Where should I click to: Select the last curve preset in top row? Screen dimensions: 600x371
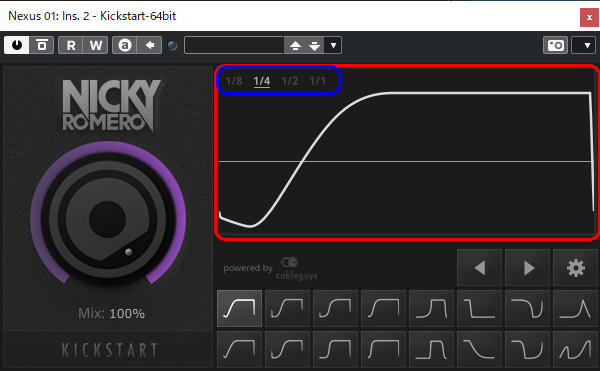576,308
